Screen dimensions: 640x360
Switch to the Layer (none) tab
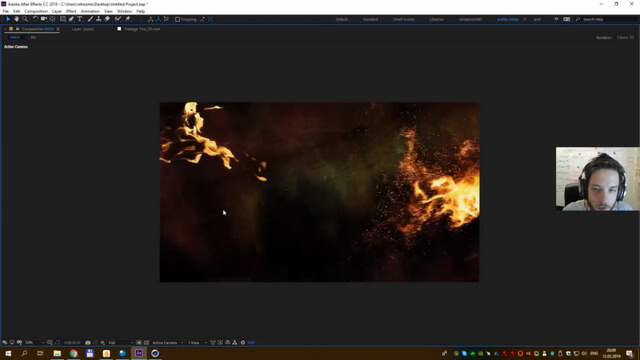83,29
